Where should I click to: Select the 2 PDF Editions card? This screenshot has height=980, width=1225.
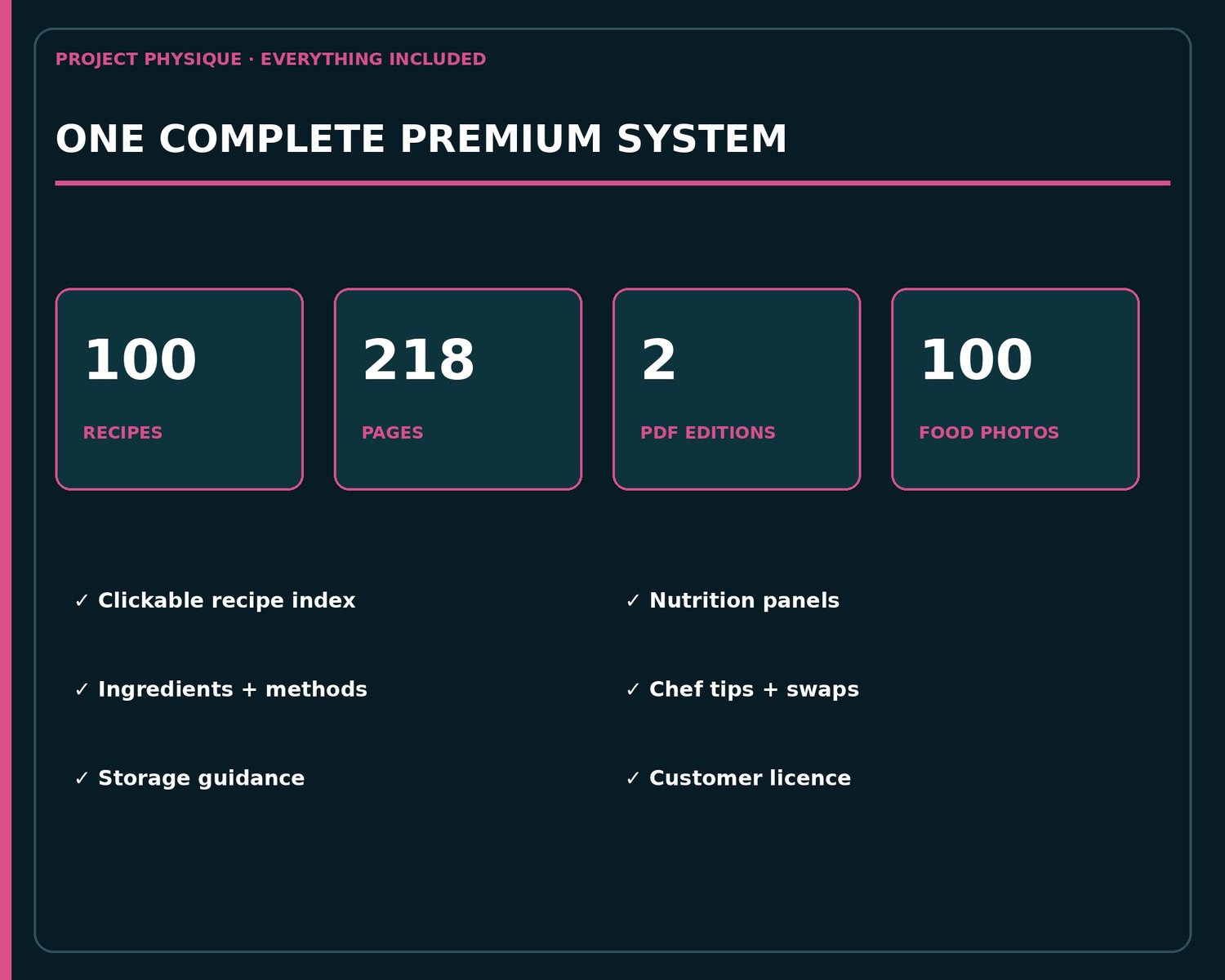(737, 390)
